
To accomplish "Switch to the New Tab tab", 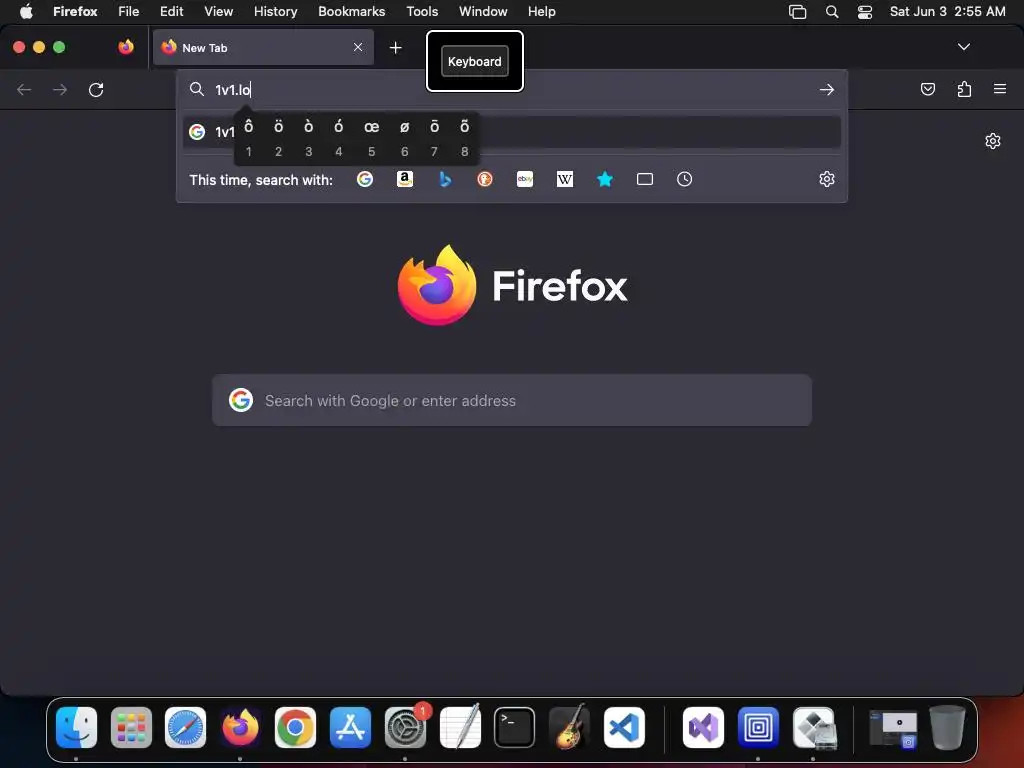I will coord(263,47).
